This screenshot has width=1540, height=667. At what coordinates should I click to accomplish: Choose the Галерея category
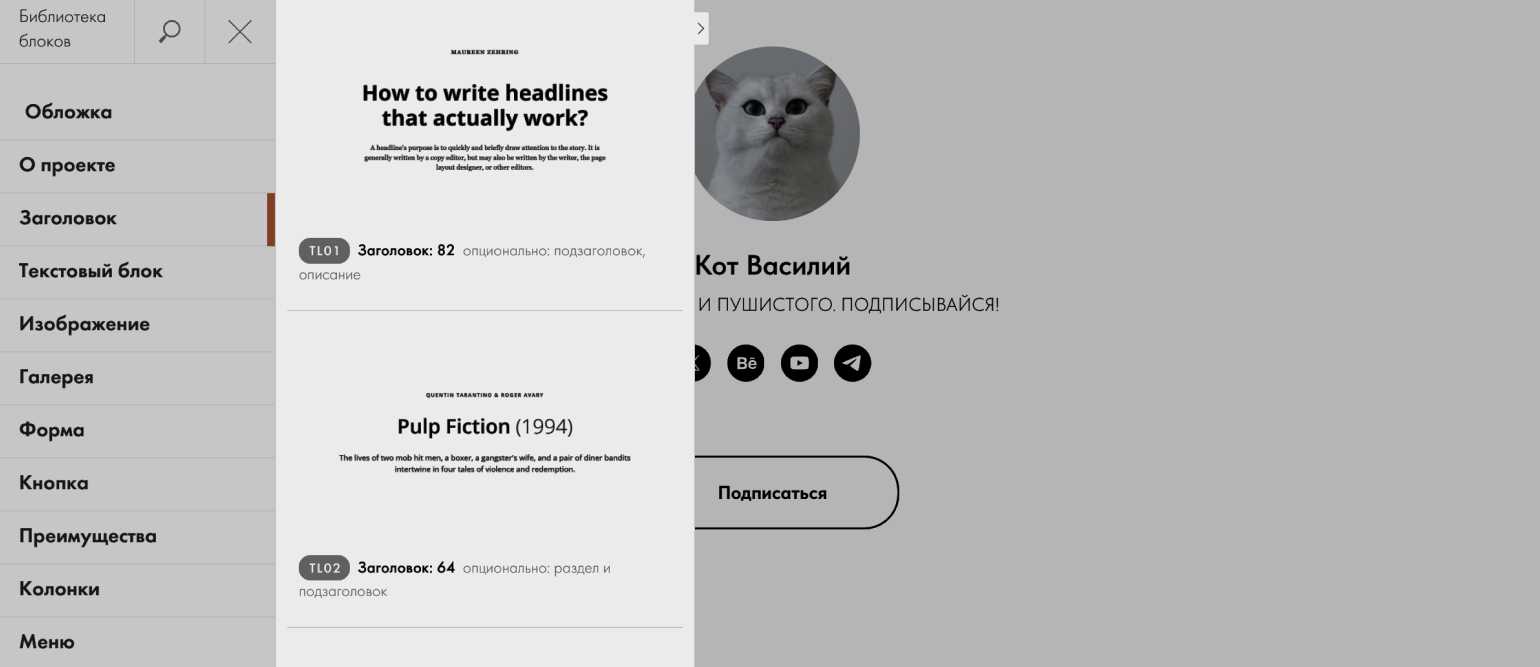tap(56, 377)
